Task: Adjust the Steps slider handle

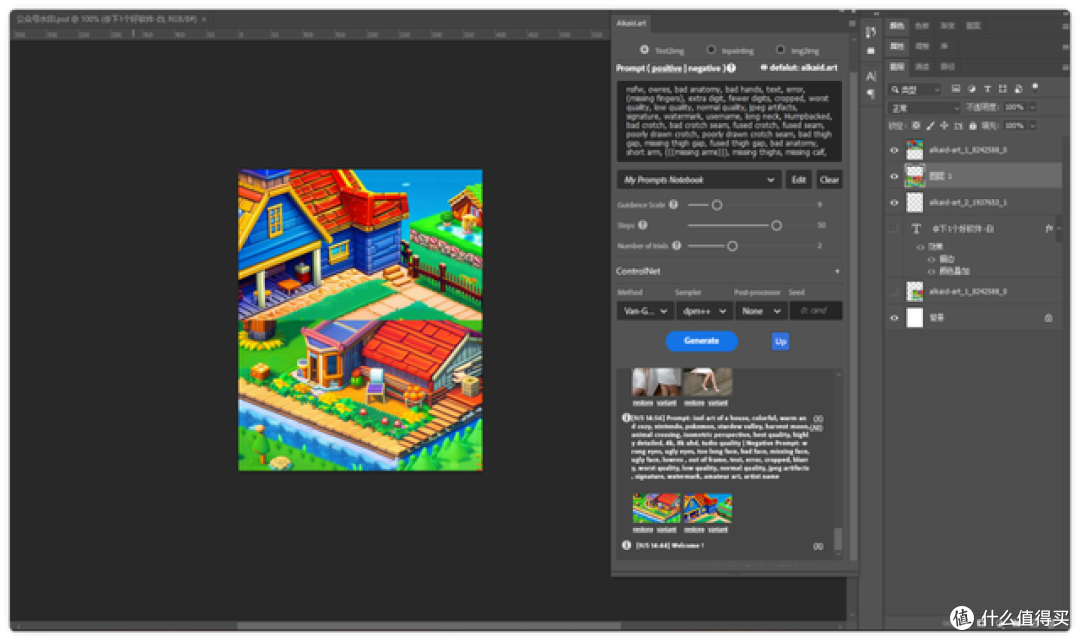Action: pos(776,225)
